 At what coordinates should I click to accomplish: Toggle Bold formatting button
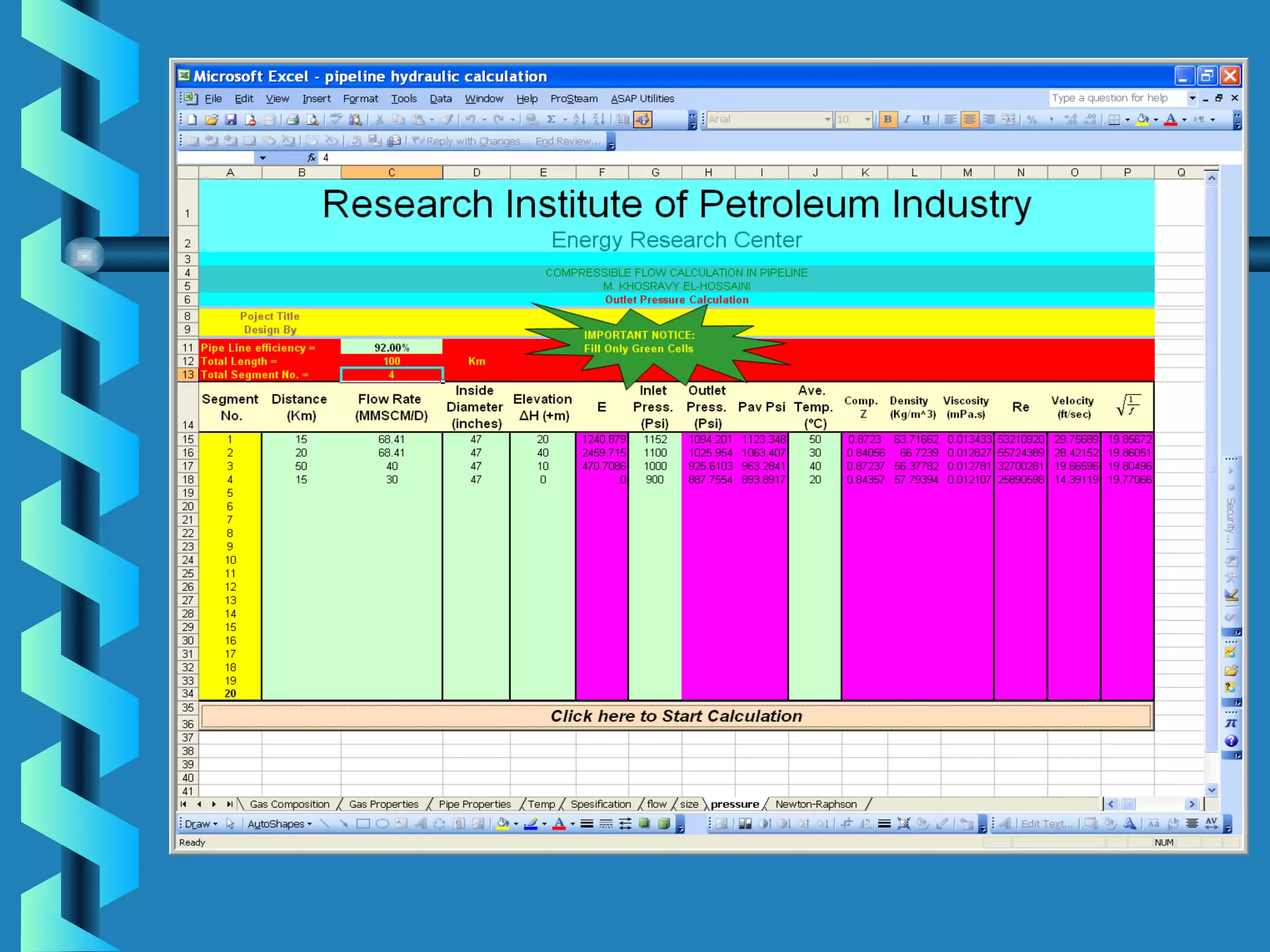click(x=887, y=120)
